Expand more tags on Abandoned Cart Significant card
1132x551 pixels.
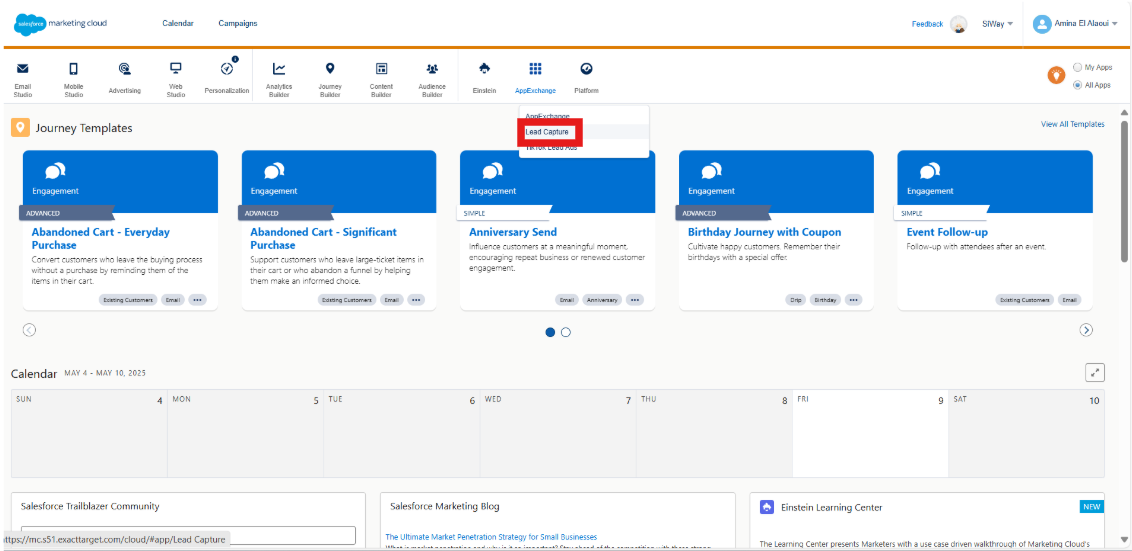point(416,300)
